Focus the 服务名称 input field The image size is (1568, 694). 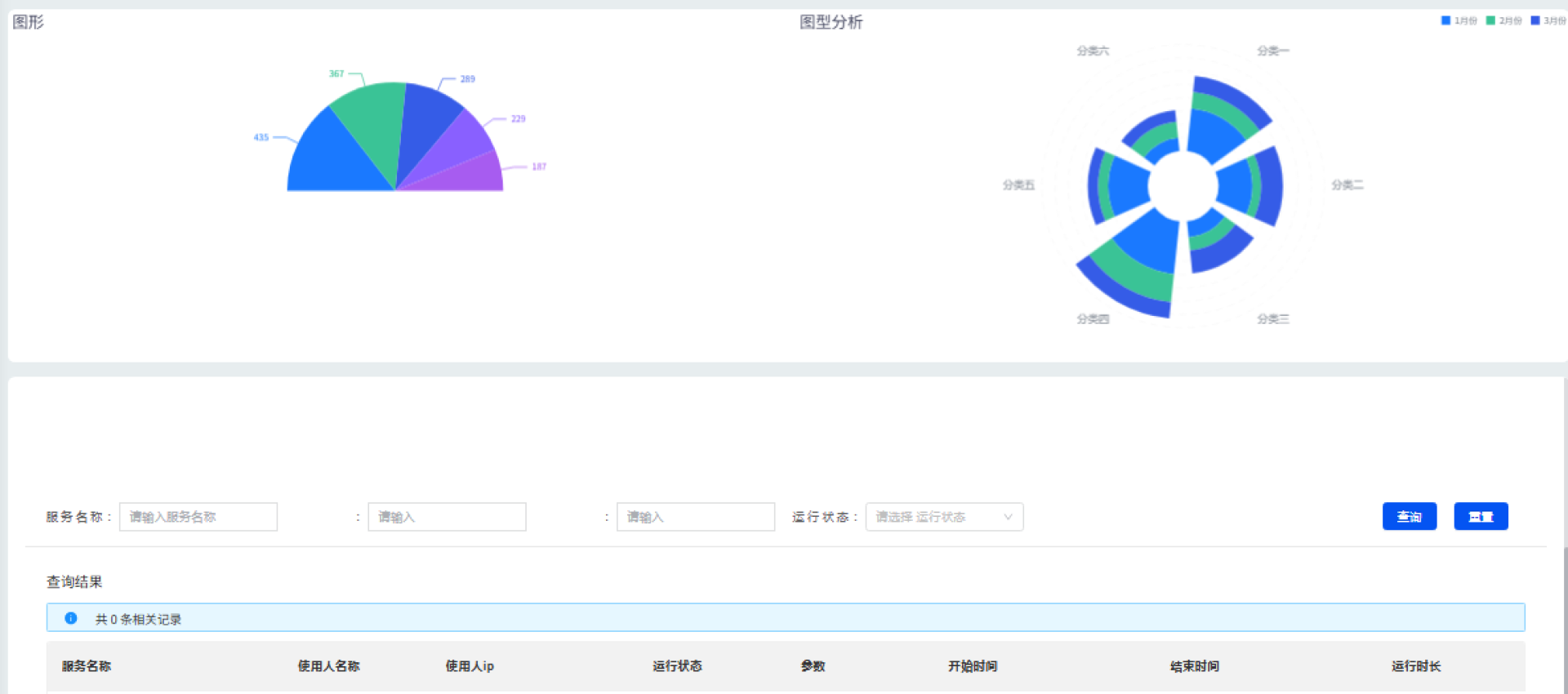coord(198,517)
